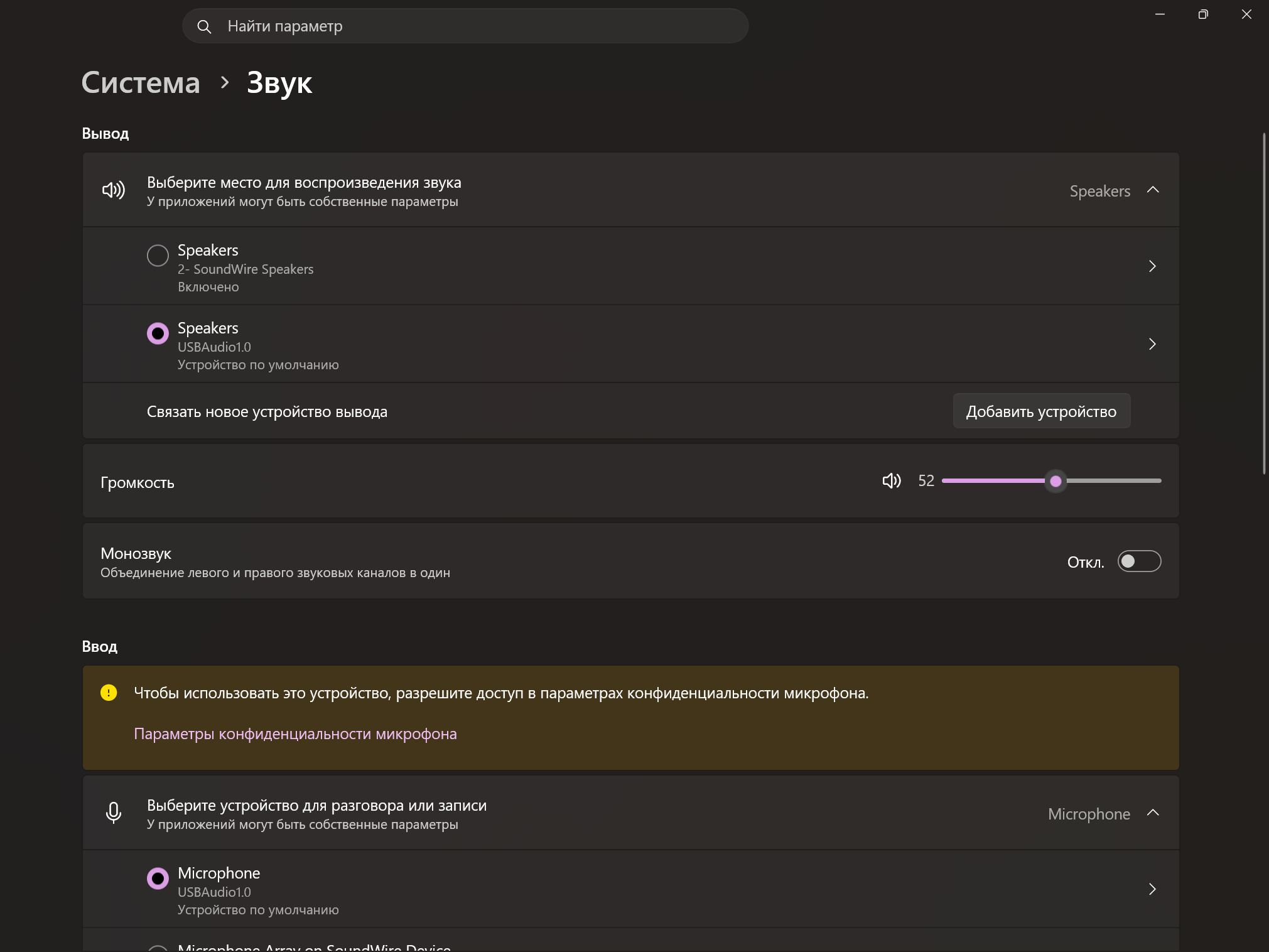This screenshot has height=952, width=1269.
Task: Click the Звук breadcrumb title
Action: (x=279, y=83)
